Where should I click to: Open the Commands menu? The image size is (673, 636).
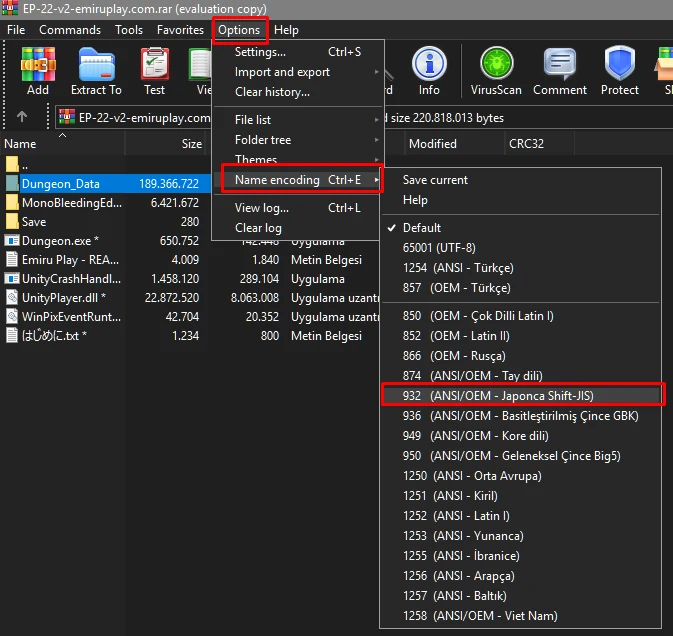[70, 30]
